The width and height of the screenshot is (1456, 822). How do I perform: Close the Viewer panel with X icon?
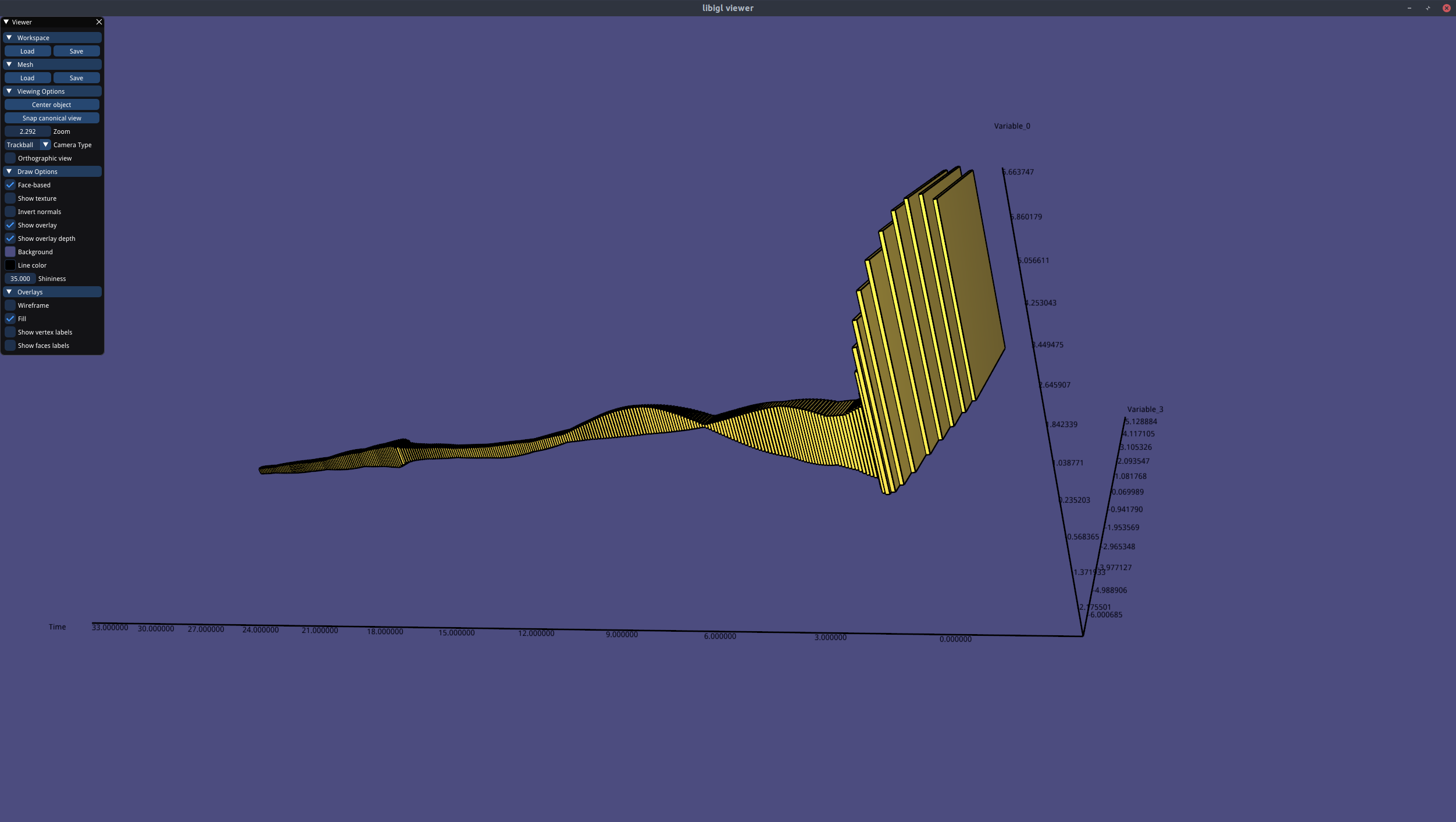coord(99,22)
